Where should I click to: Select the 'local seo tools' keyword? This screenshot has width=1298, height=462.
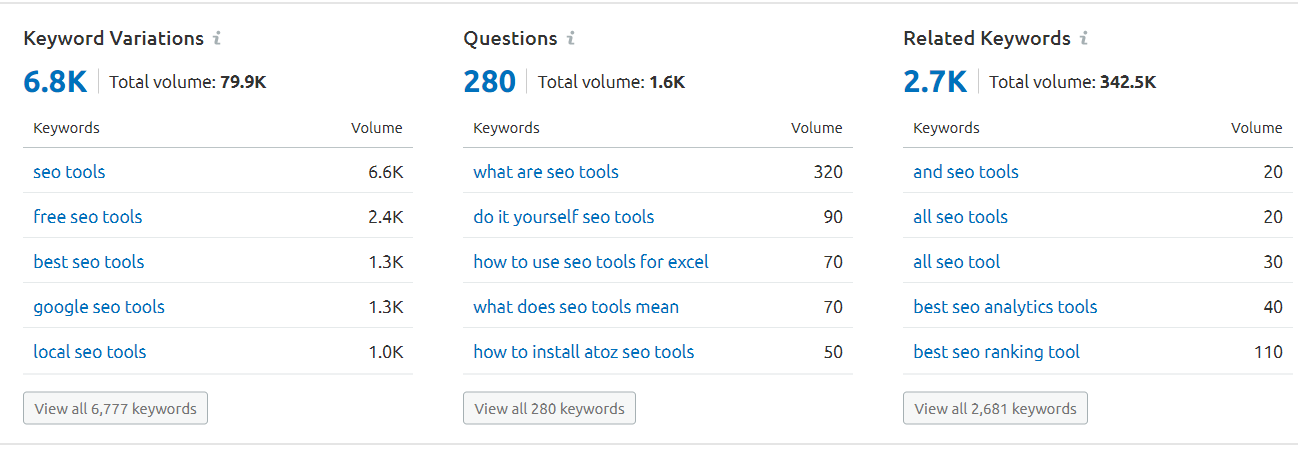pyautogui.click(x=90, y=352)
